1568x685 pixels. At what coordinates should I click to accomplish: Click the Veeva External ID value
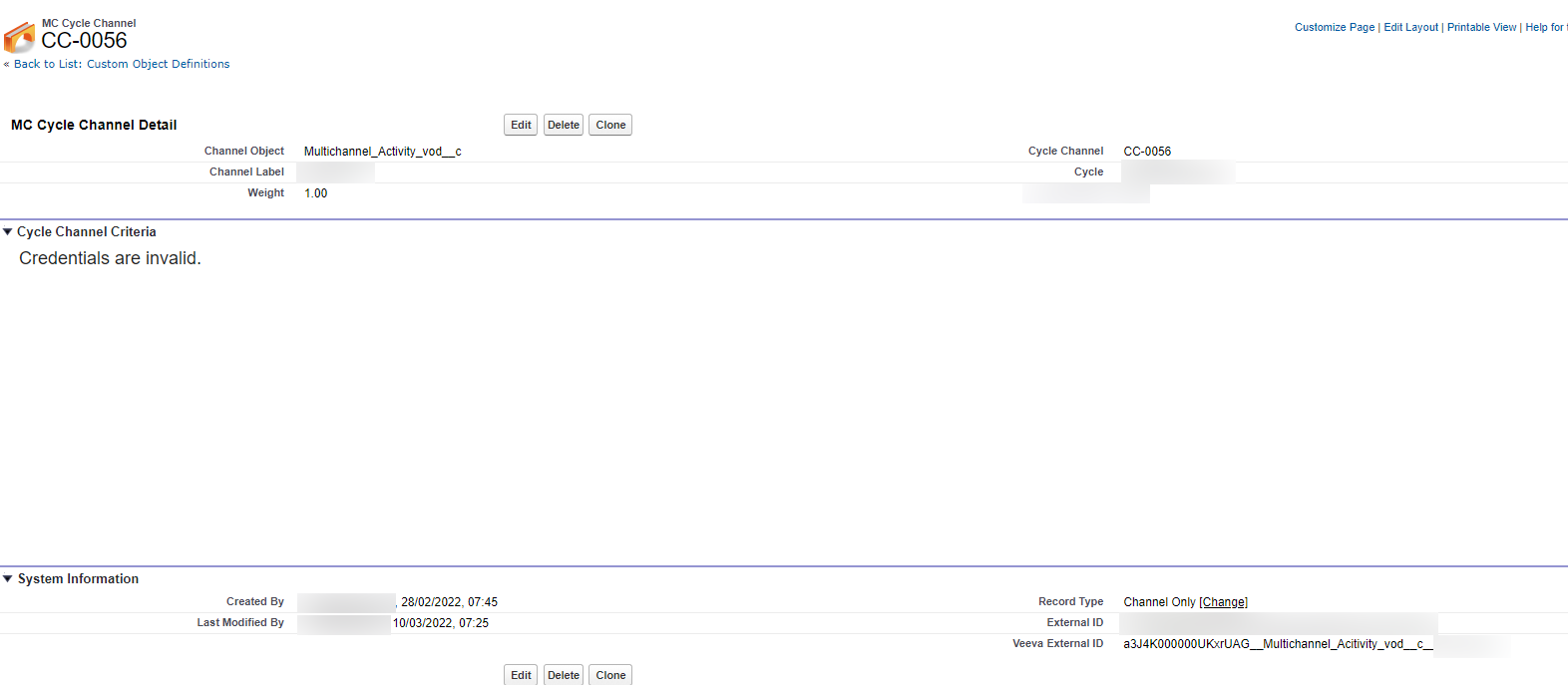(1277, 644)
